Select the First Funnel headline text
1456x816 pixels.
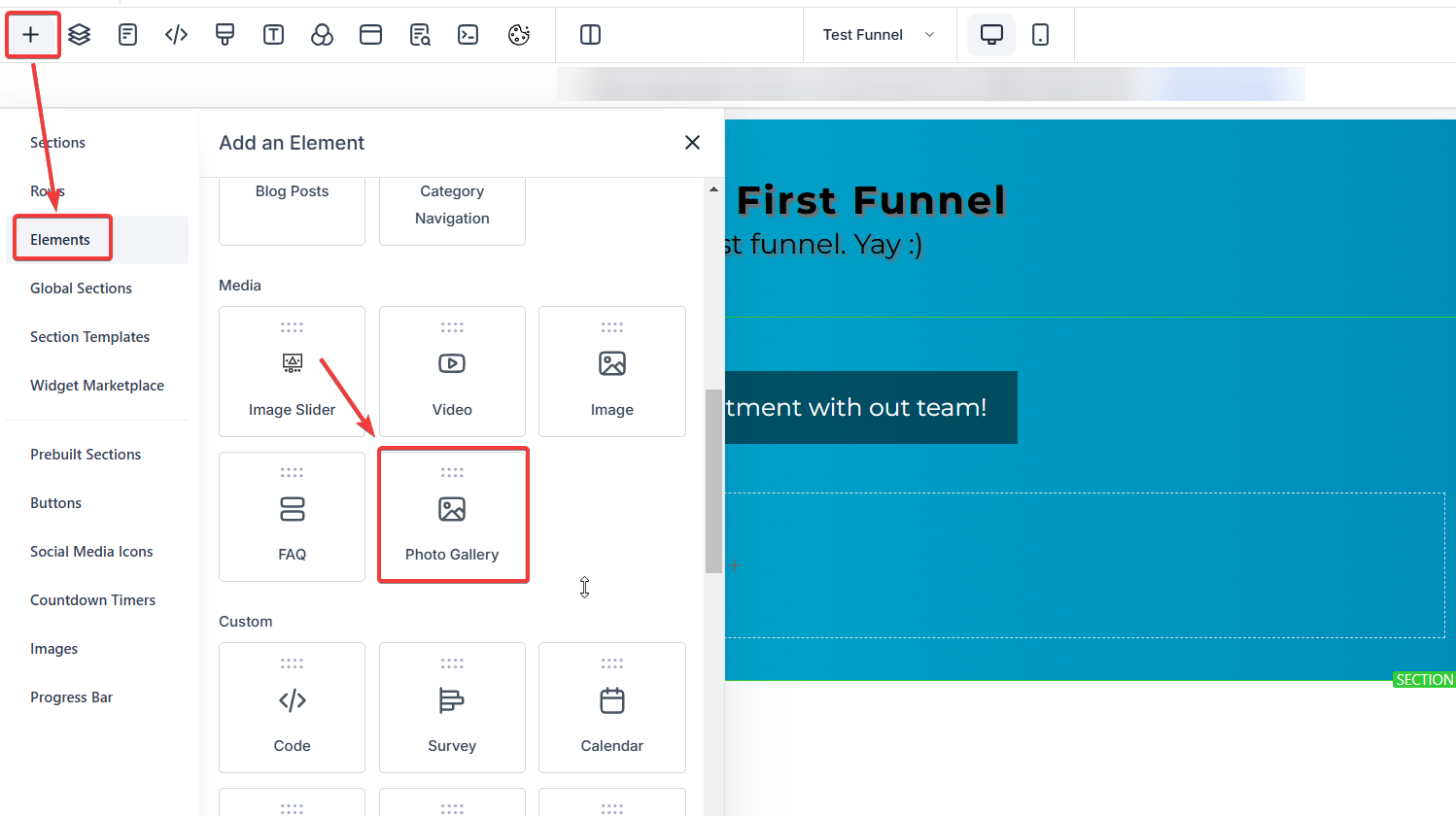871,201
